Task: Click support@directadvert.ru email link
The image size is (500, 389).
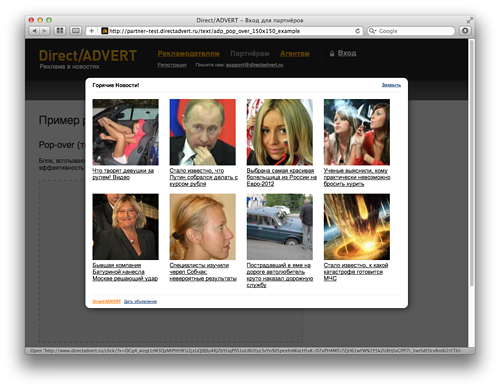Action: pos(254,65)
